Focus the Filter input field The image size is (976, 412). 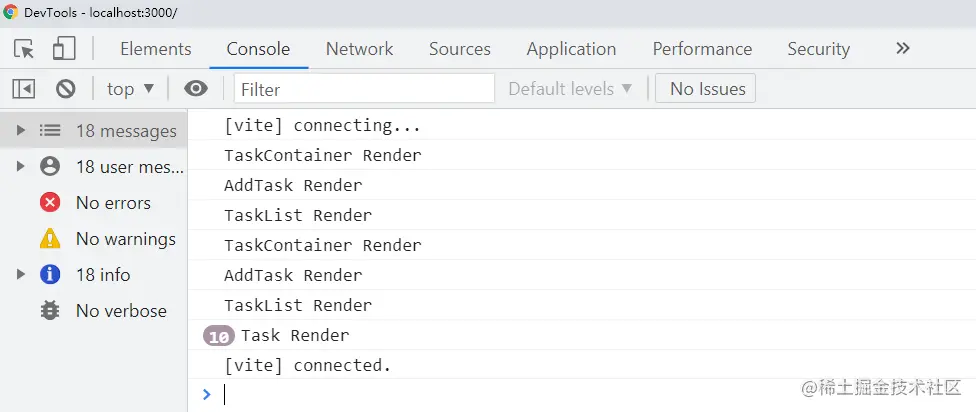(364, 89)
